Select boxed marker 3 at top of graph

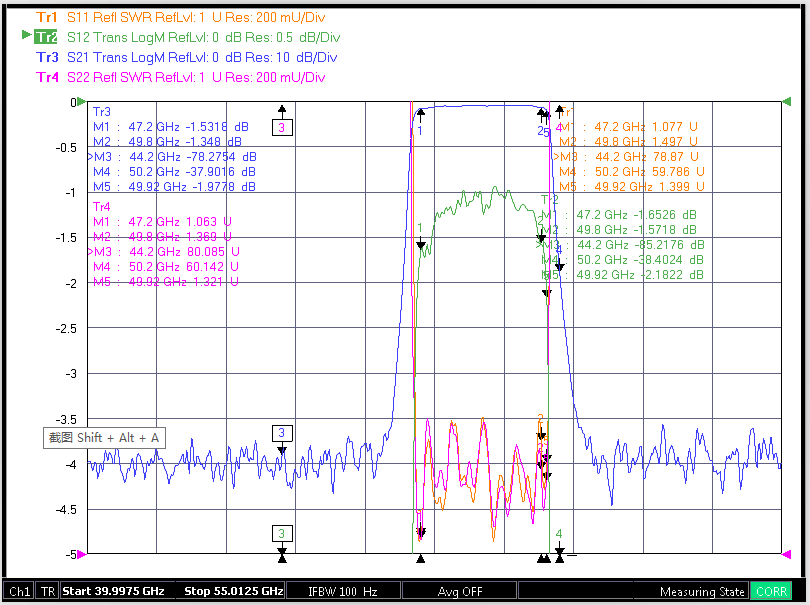coord(282,127)
